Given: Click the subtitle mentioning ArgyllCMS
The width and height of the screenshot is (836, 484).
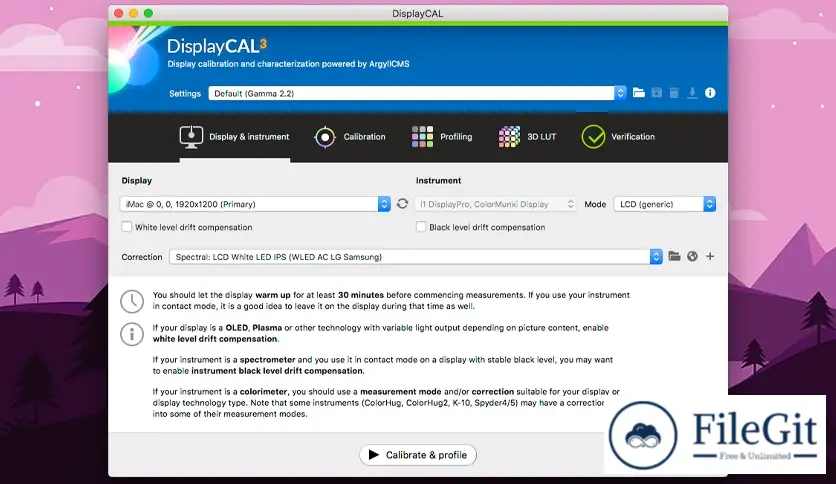Looking at the screenshot, I should 288,64.
